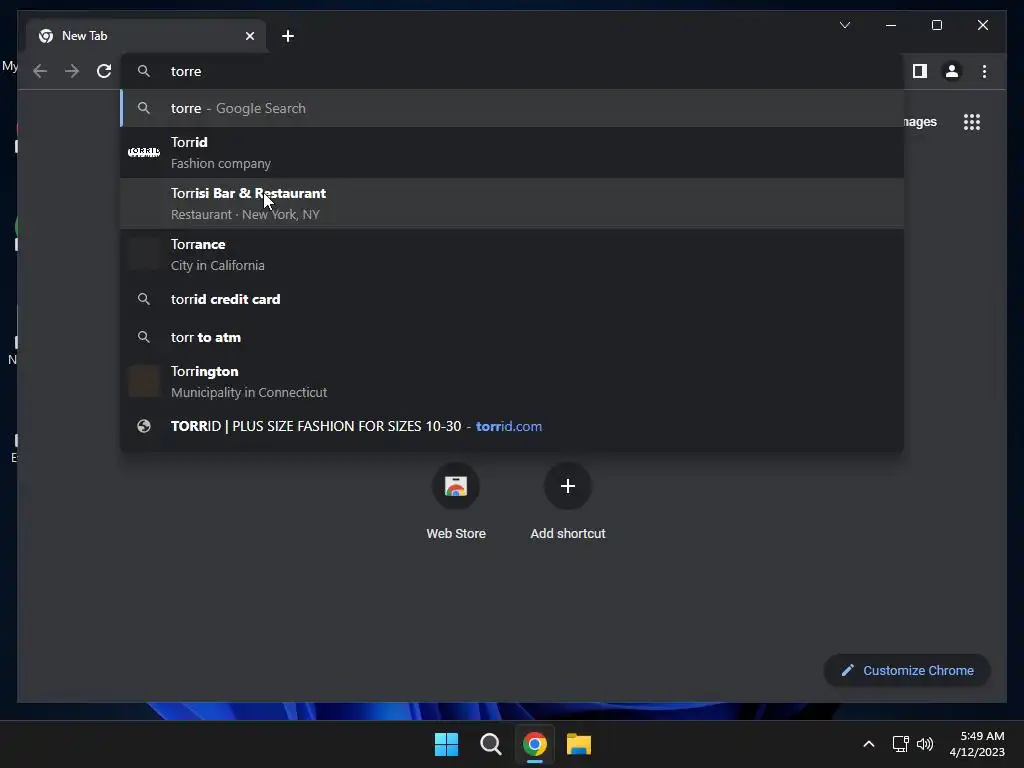The height and width of the screenshot is (768, 1024).
Task: Click the Images link
Action: point(920,122)
